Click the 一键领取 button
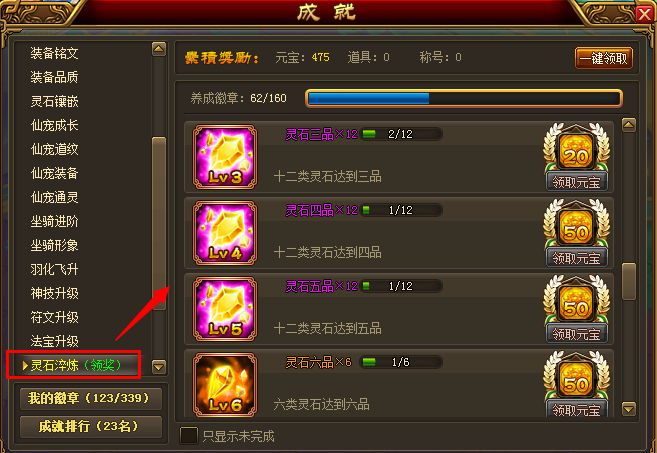The width and height of the screenshot is (657, 453). (x=604, y=58)
